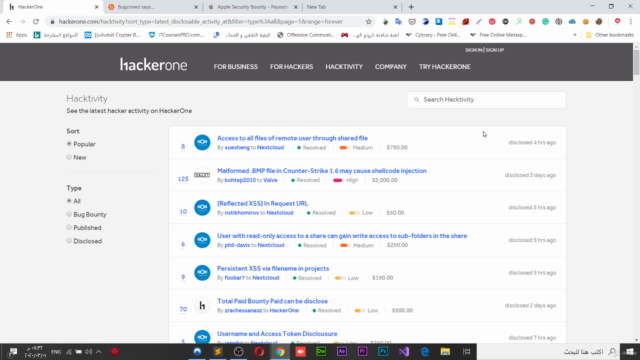Screen dimensions: 640x360
Task: Select the Disclosed type filter
Action: [x=69, y=241]
